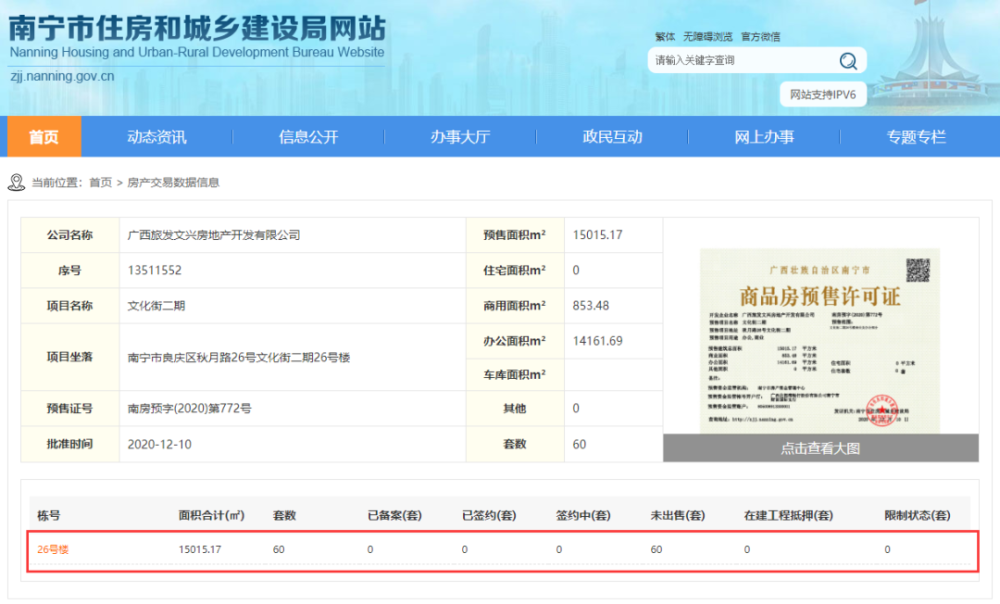Click 点击查看大图 to enlarge permit

point(820,448)
